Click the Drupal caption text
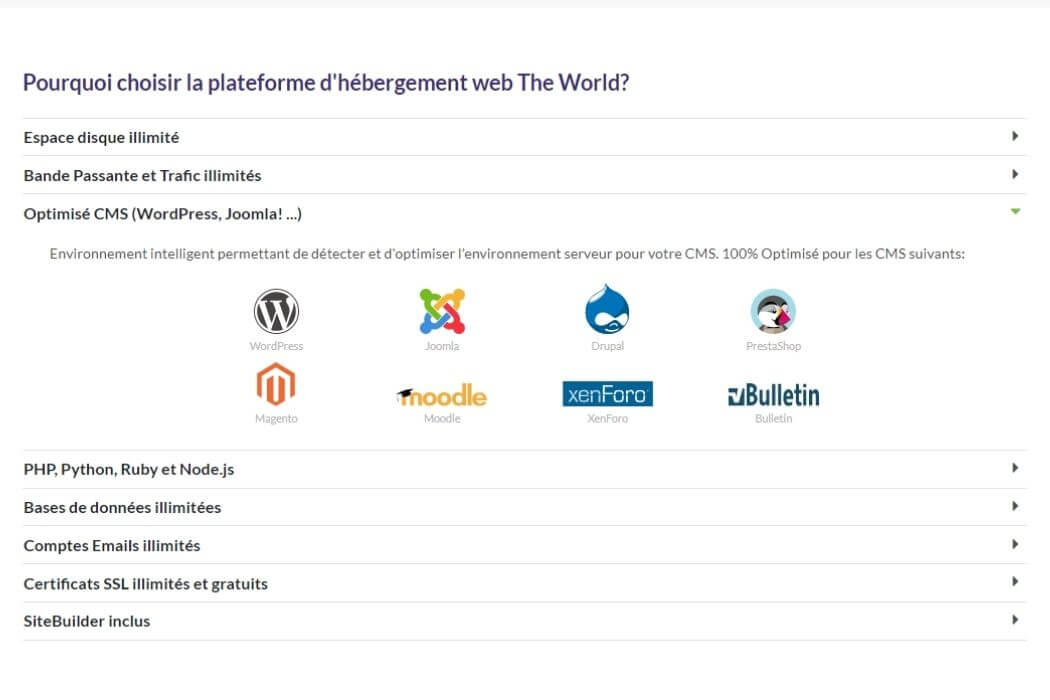This screenshot has width=1050, height=700. point(607,346)
